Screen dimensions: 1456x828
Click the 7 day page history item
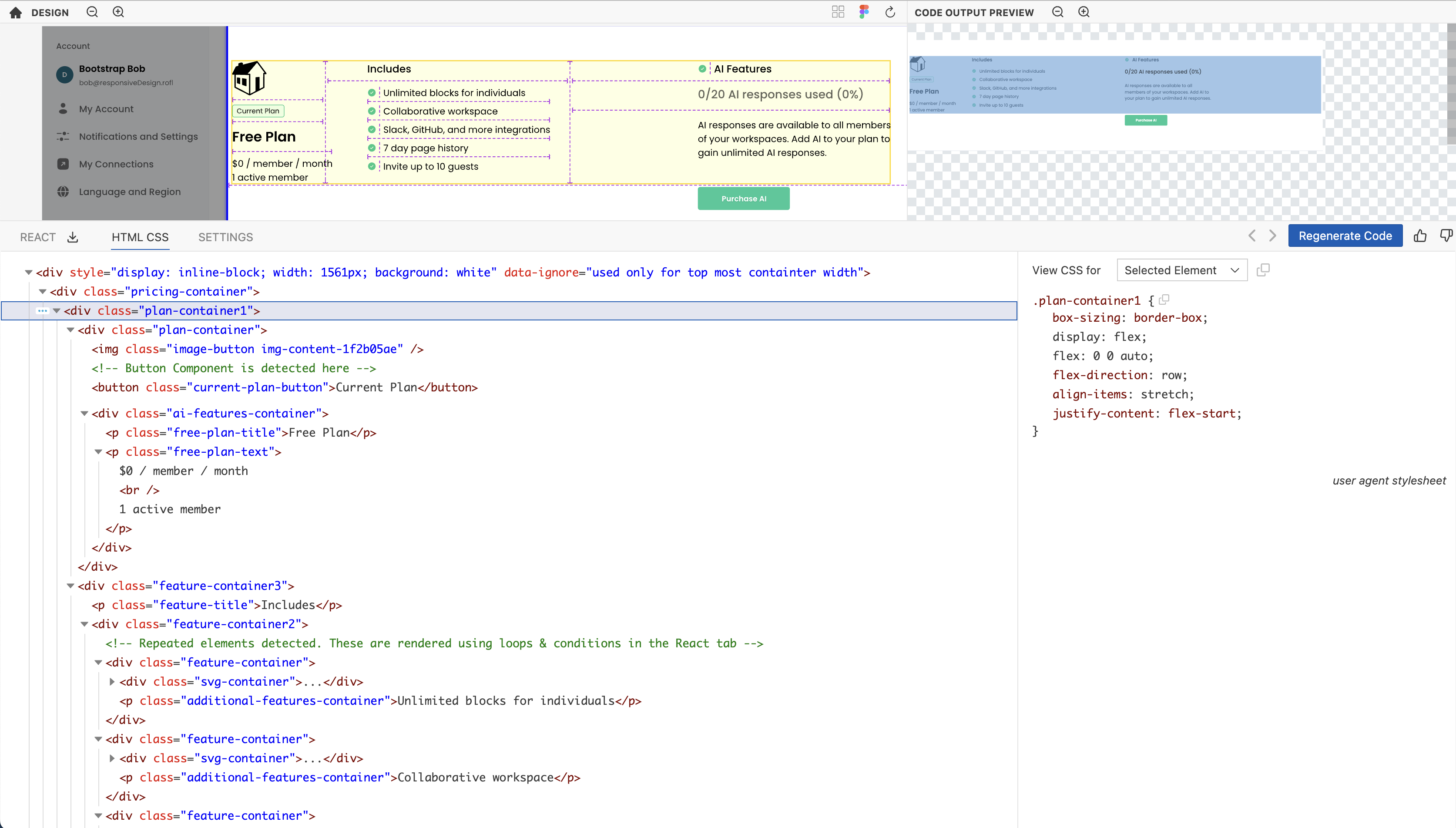pyautogui.click(x=426, y=148)
